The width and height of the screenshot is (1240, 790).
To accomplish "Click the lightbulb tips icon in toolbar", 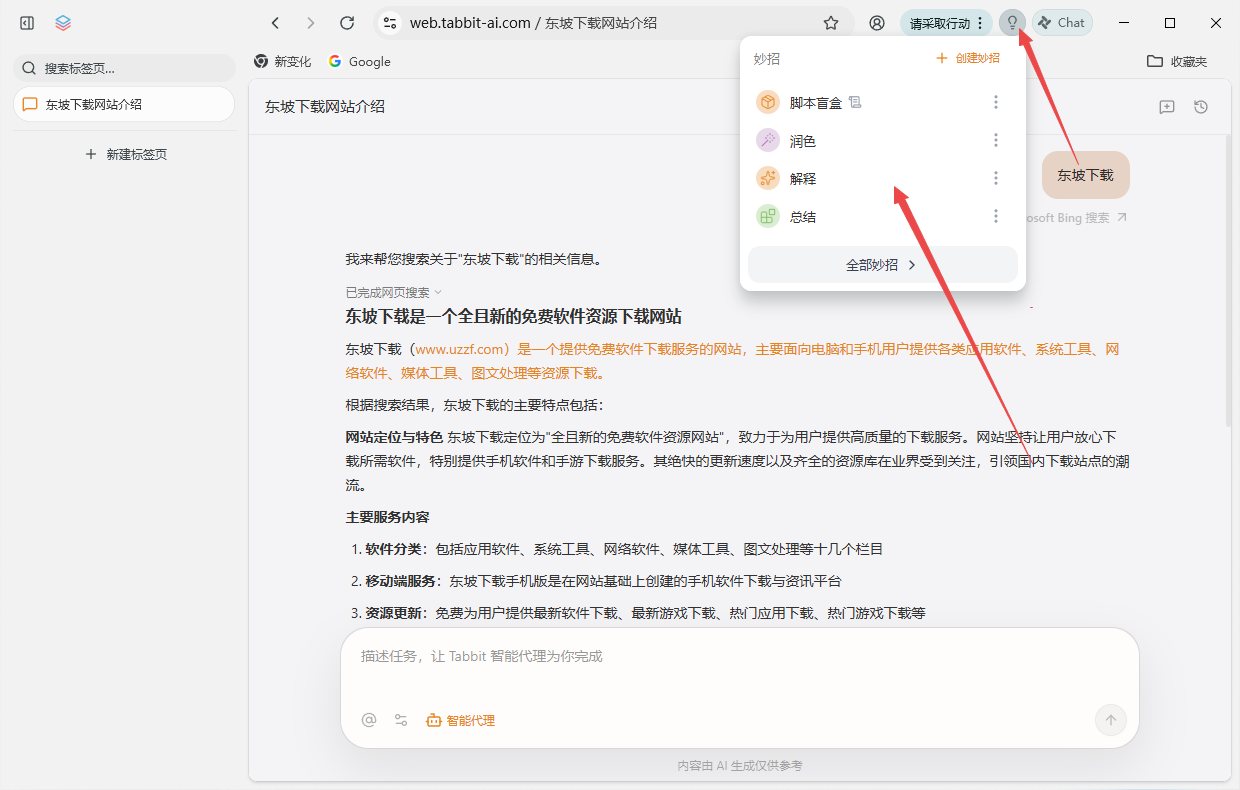I will (1012, 23).
